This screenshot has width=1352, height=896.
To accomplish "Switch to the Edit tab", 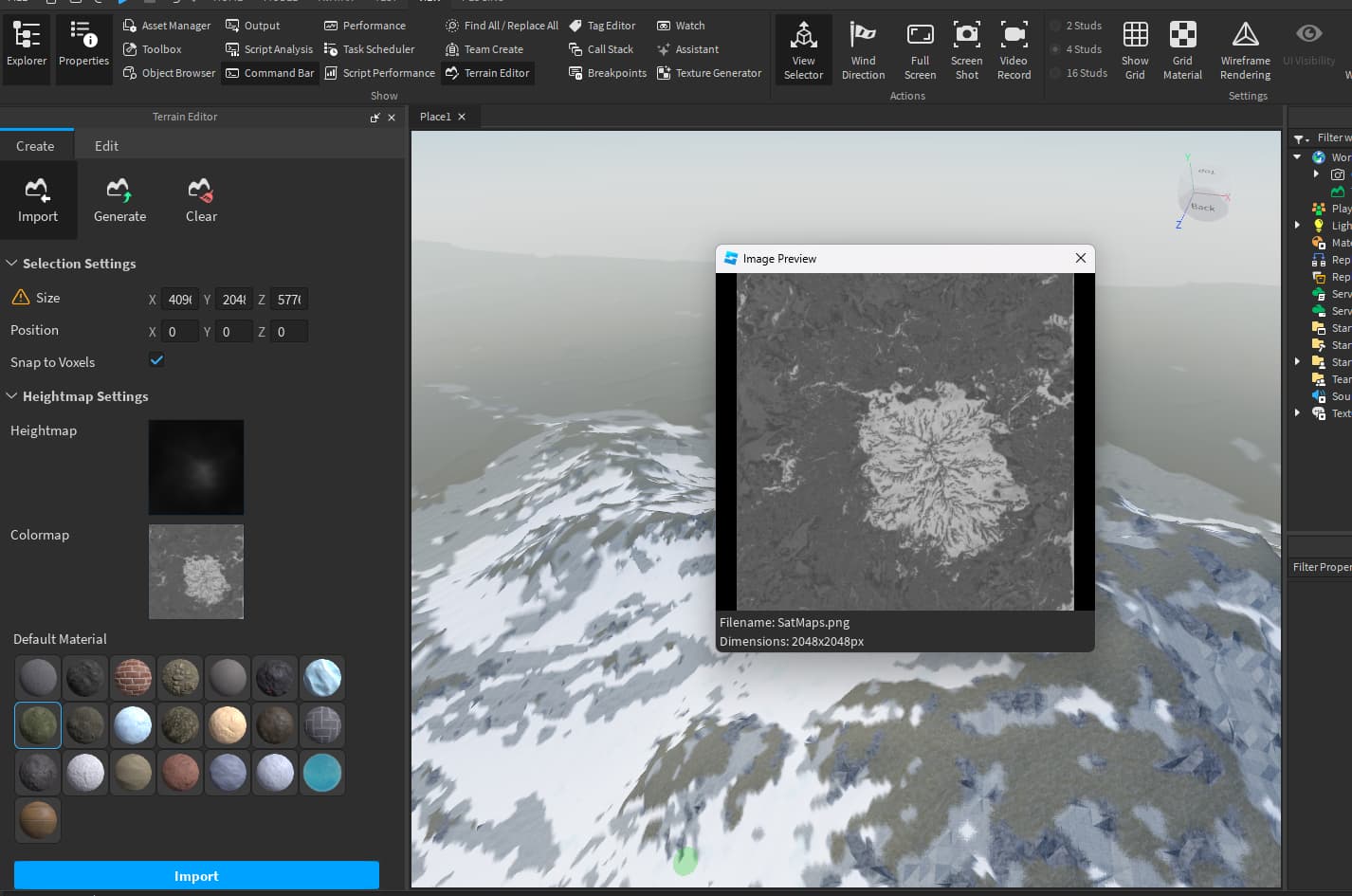I will pos(105,145).
